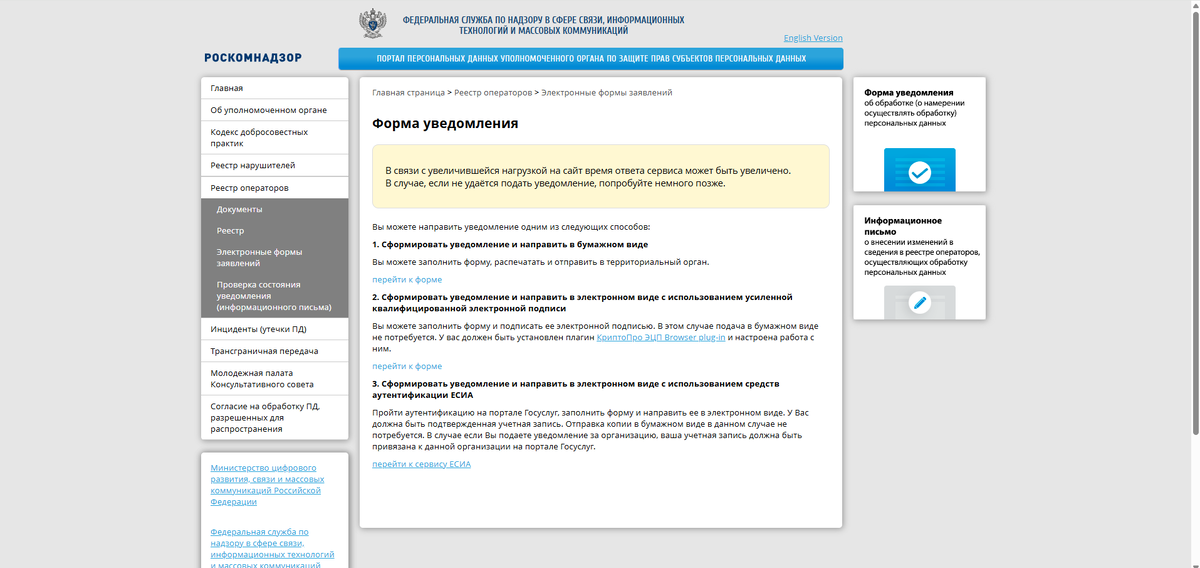Select Об уполномоченном органе in sidebar

[274, 110]
